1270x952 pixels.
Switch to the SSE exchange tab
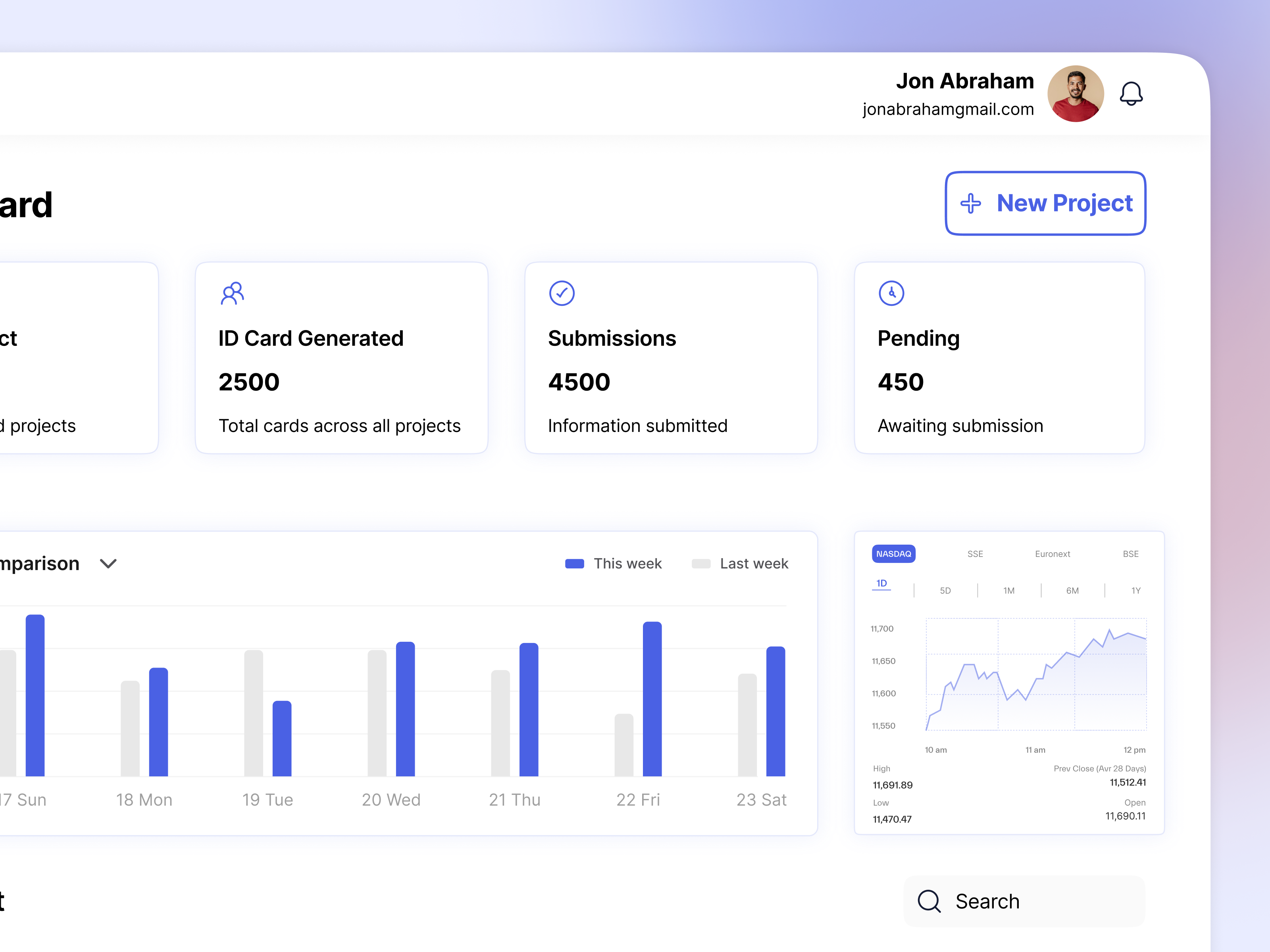click(975, 554)
